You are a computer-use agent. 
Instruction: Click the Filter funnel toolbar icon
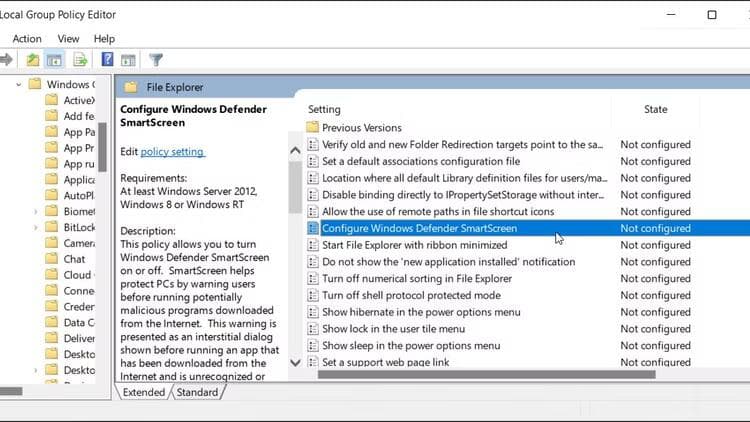[156, 60]
